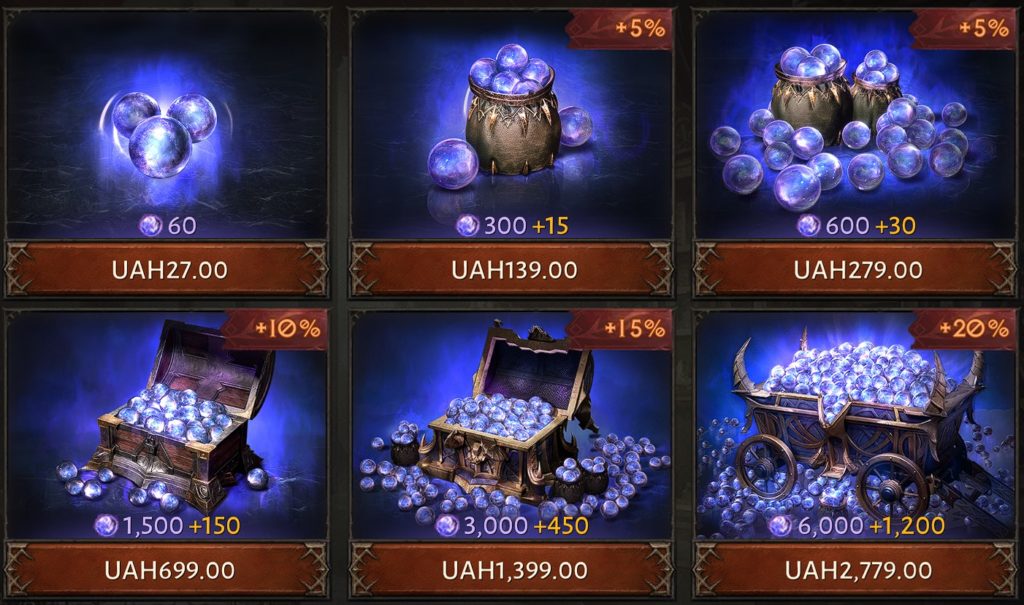Open the single sack of orbs bundle
The image size is (1024, 605).
pyautogui.click(x=511, y=116)
